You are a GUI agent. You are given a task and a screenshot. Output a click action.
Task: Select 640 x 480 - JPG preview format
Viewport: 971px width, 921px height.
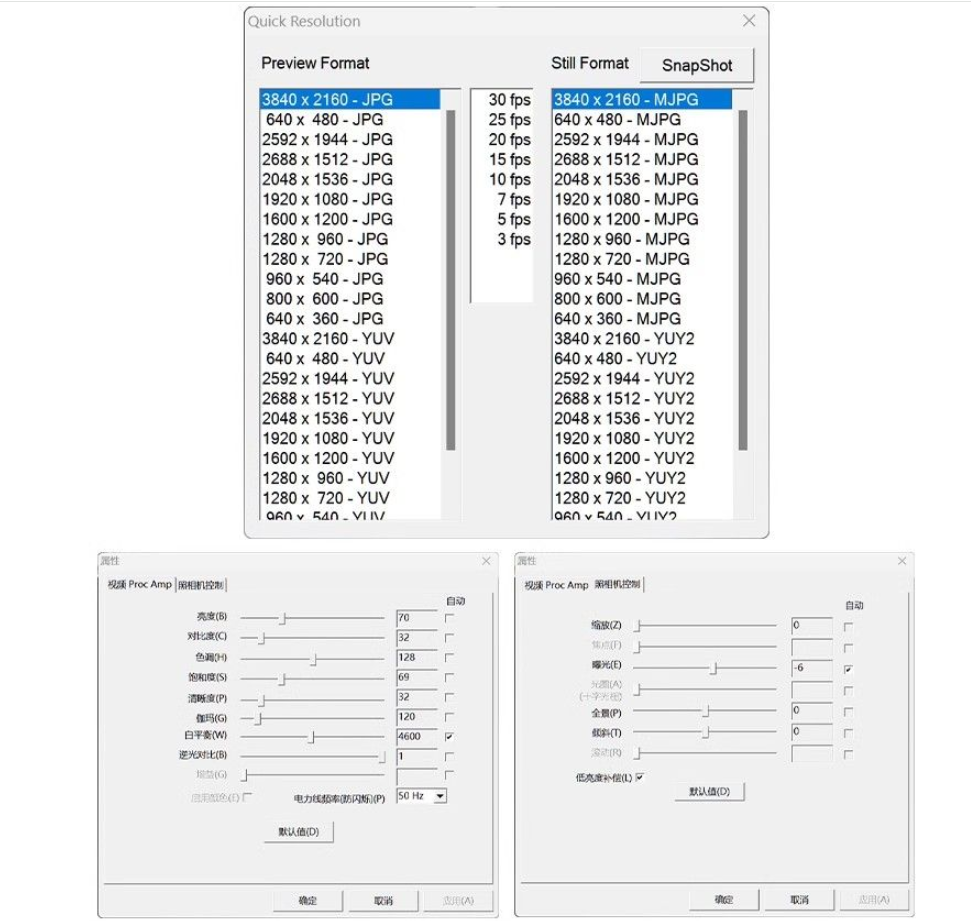[350, 120]
